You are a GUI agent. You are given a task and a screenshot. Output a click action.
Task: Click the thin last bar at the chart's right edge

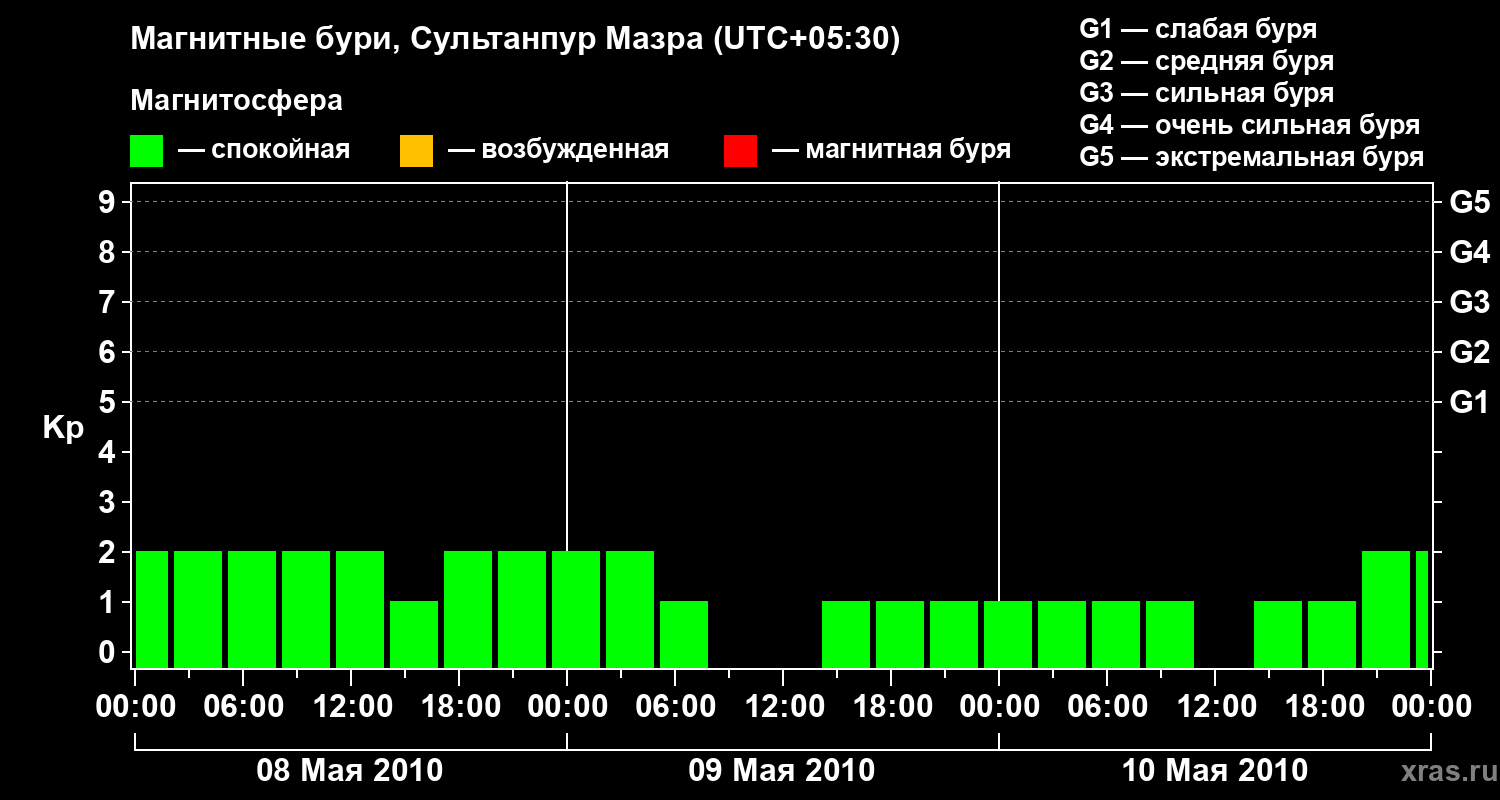point(1422,609)
